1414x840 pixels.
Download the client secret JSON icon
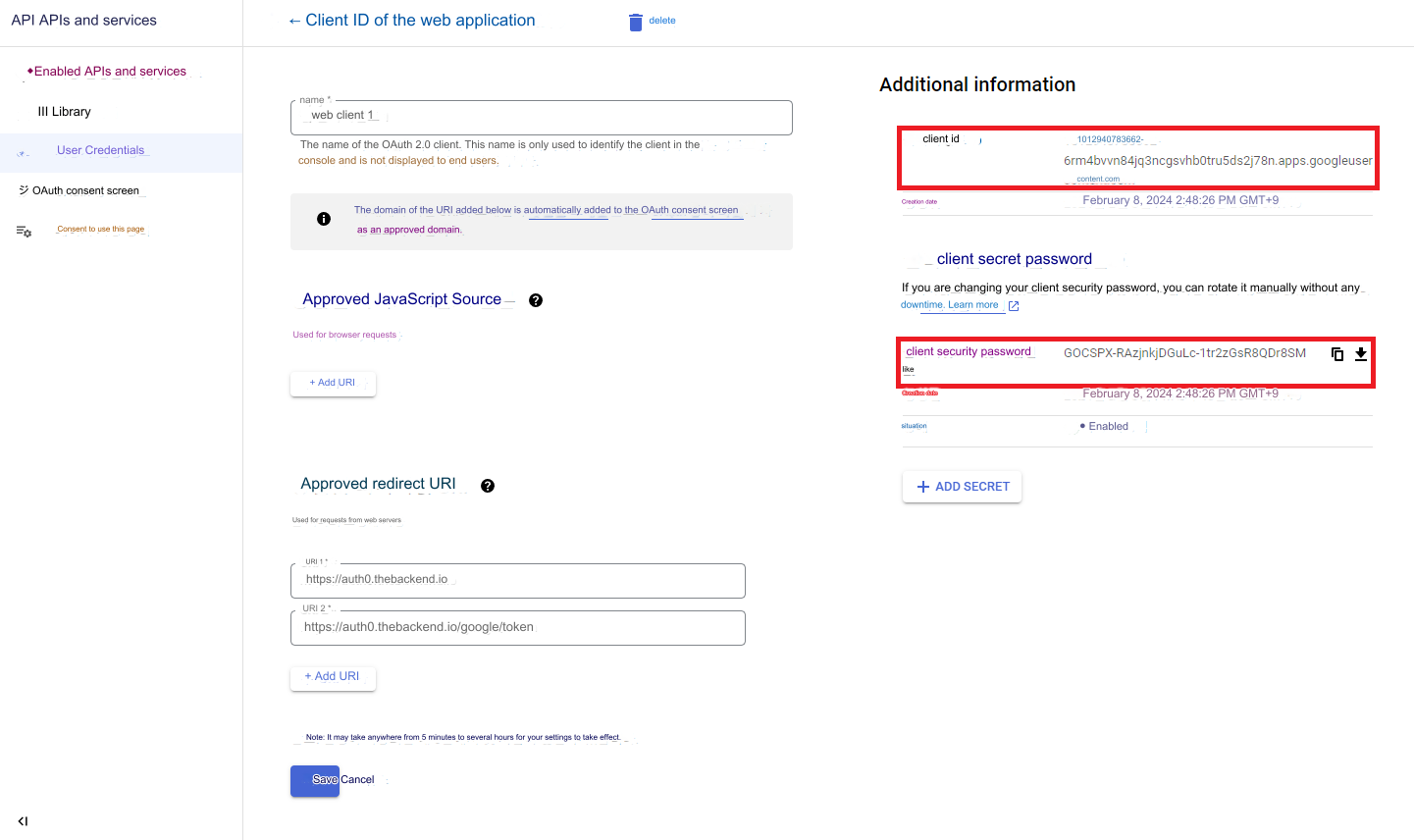coord(1361,354)
